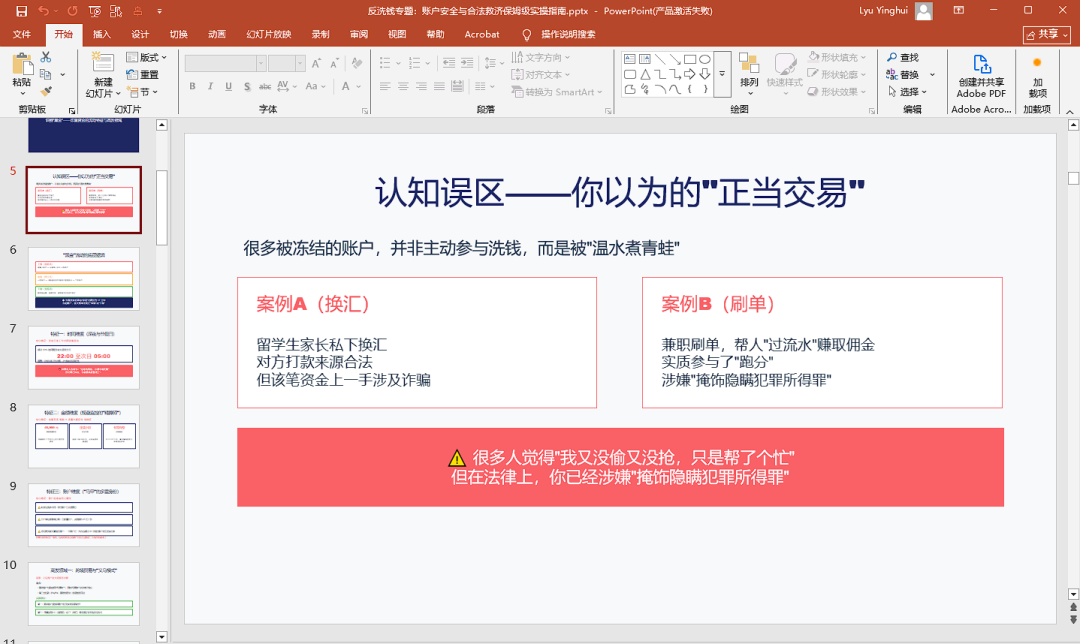The width and height of the screenshot is (1080, 644).
Task: Switch to the 幻灯片放映 Slide Show tab
Action: [269, 34]
